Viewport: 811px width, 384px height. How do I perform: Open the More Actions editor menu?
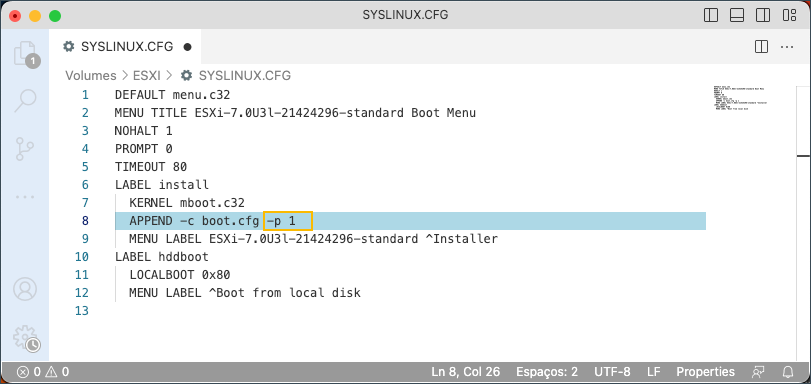pos(787,47)
